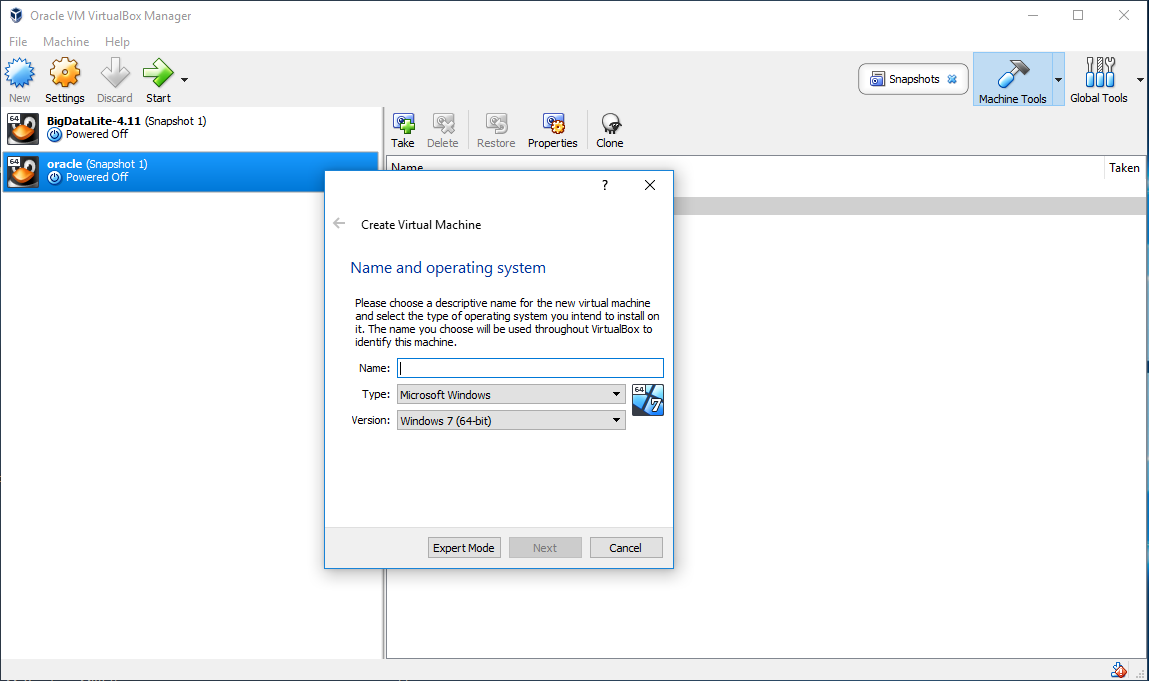Screen dimensions: 1149x681
Task: Click the Start arrow icon
Action: [158, 74]
